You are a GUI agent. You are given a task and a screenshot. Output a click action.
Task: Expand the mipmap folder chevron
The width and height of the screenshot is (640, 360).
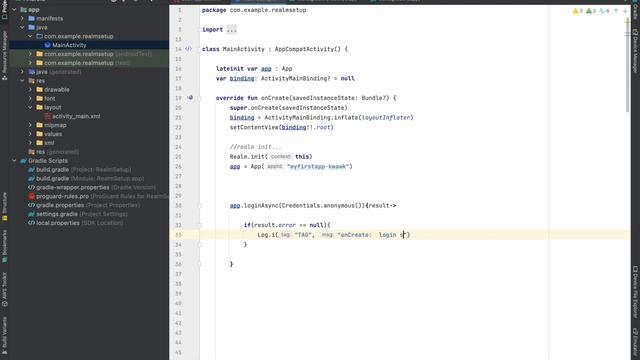(x=30, y=125)
